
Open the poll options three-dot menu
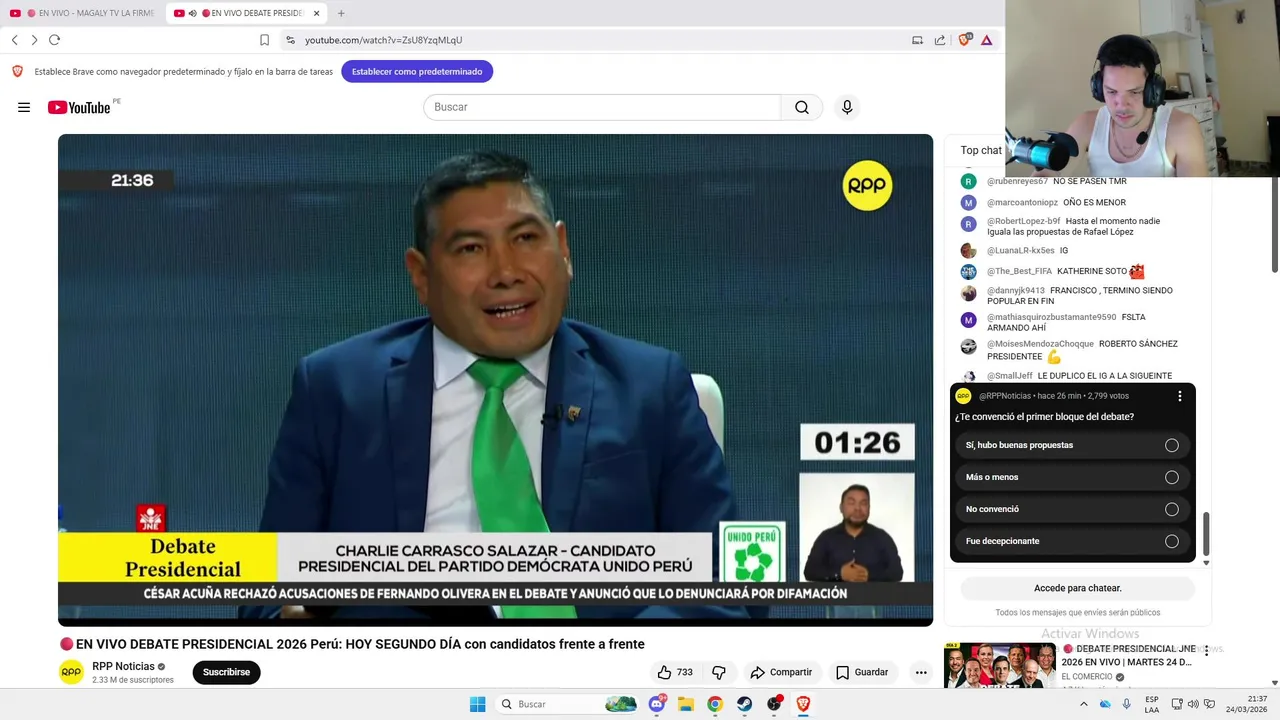(1179, 396)
